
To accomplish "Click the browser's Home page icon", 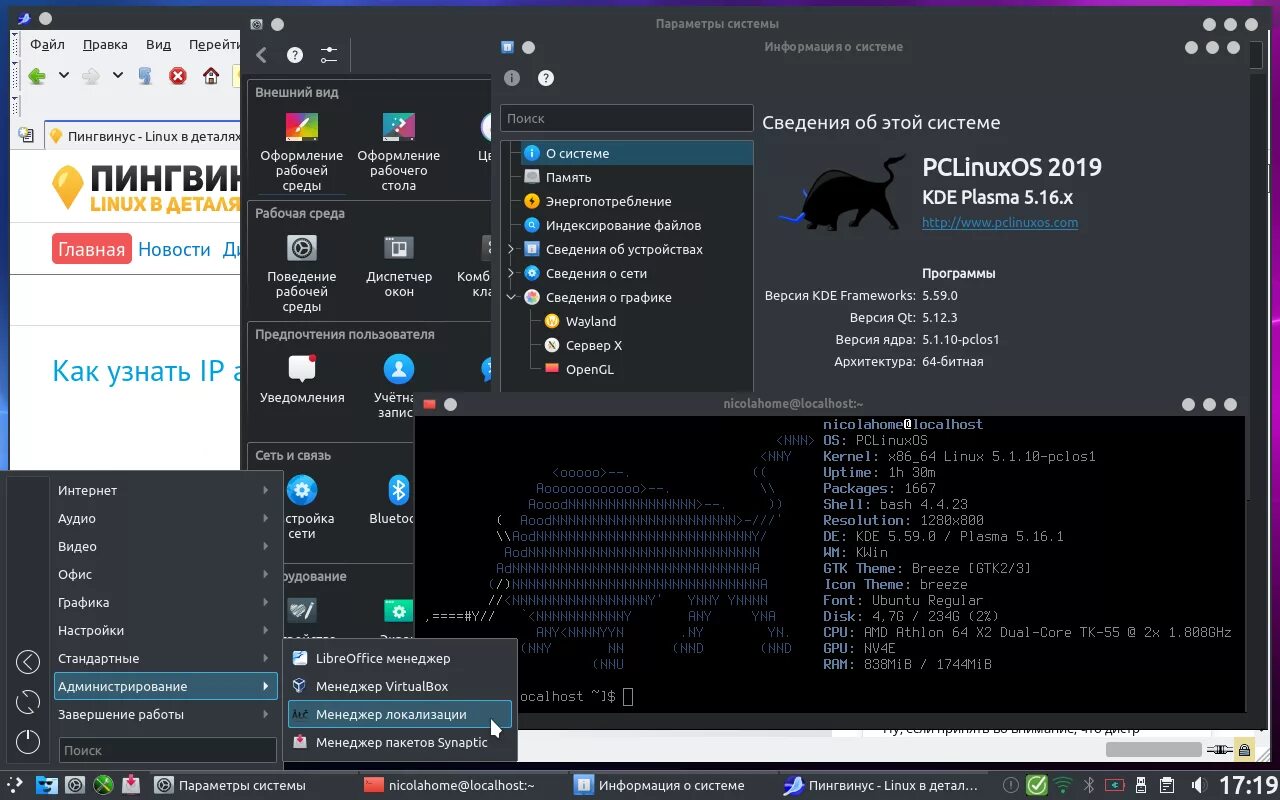I will tap(211, 76).
